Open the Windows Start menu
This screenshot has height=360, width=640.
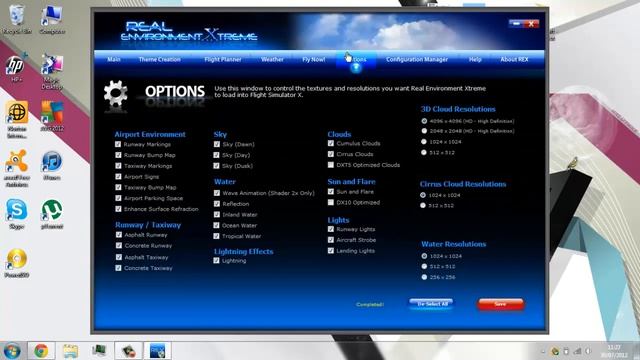[x=12, y=351]
